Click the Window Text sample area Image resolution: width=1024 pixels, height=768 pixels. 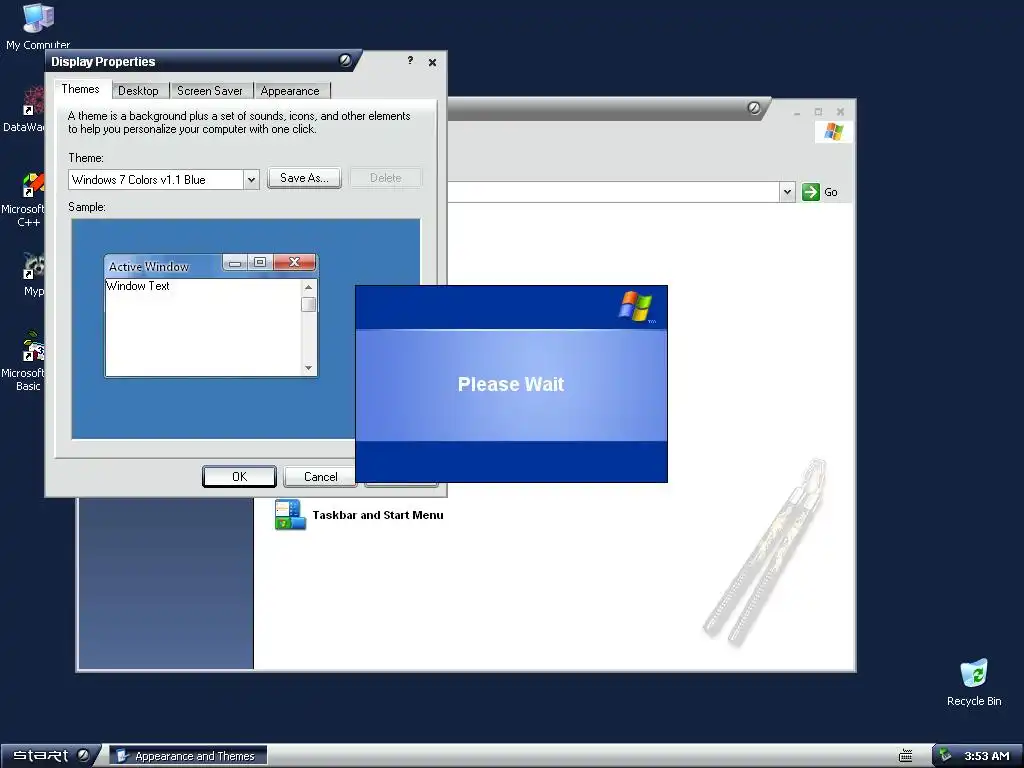pyautogui.click(x=204, y=327)
